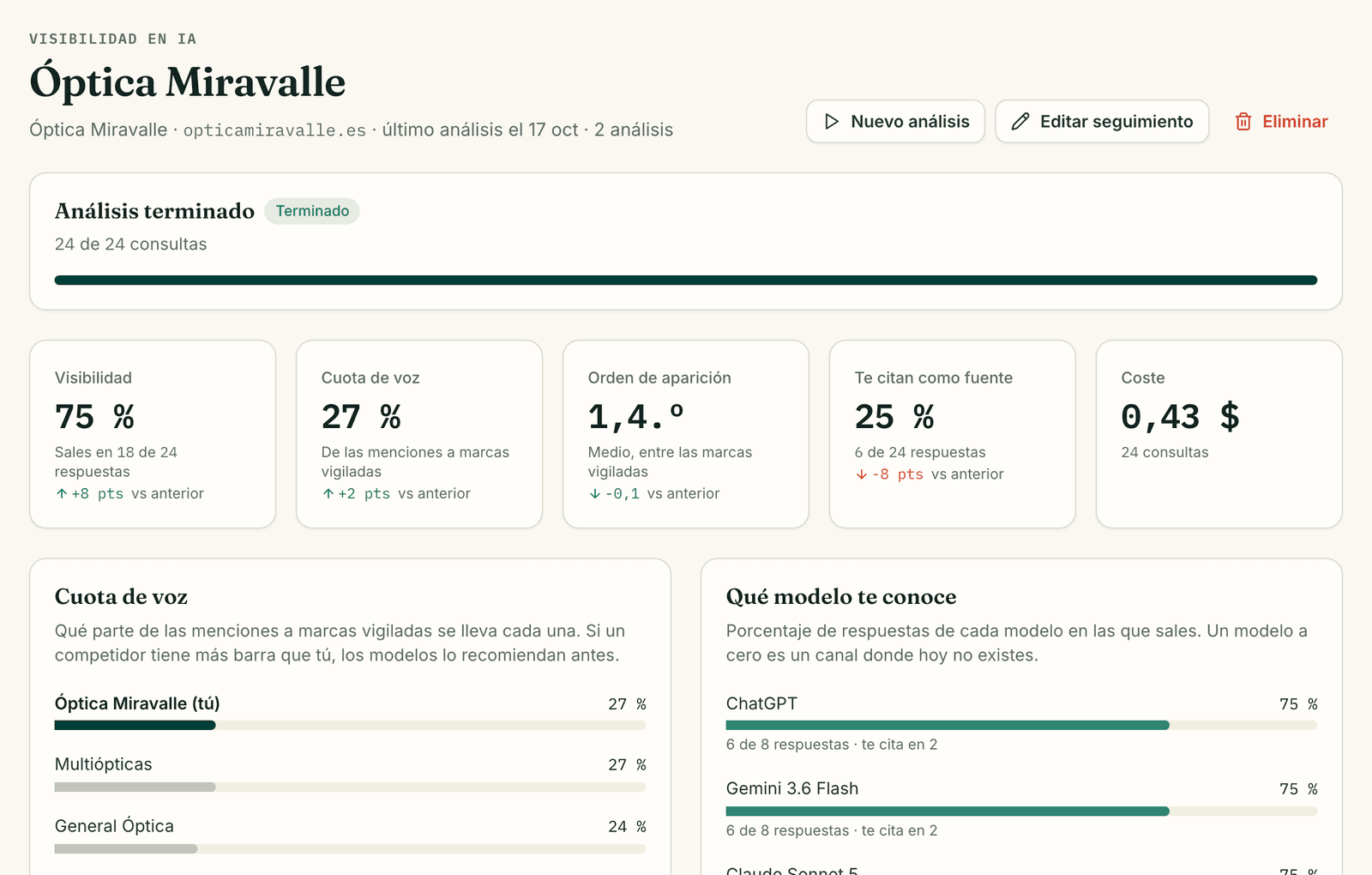Open the Visibilidad 75 % card

(x=153, y=434)
